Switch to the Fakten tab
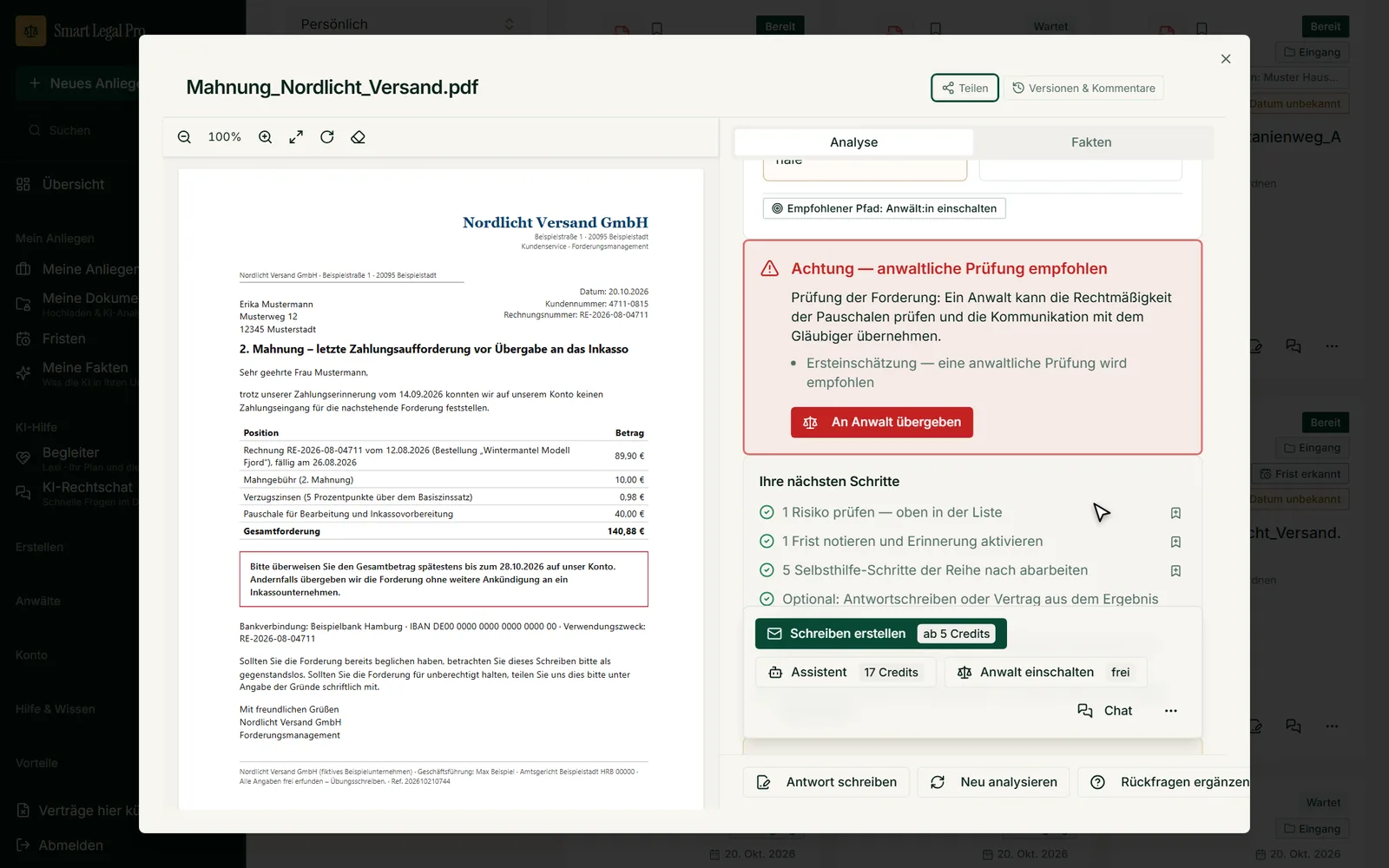The height and width of the screenshot is (868, 1389). (x=1091, y=142)
